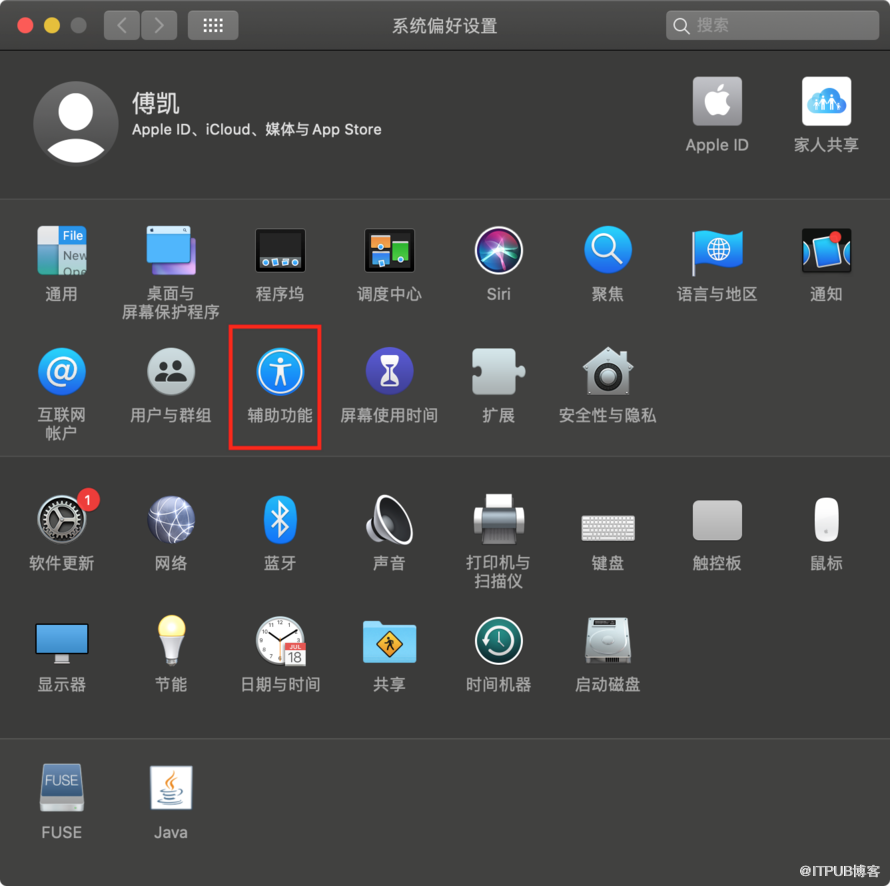The image size is (890, 886).
Task: Open 通知 (Notifications) preferences
Action: (826, 250)
